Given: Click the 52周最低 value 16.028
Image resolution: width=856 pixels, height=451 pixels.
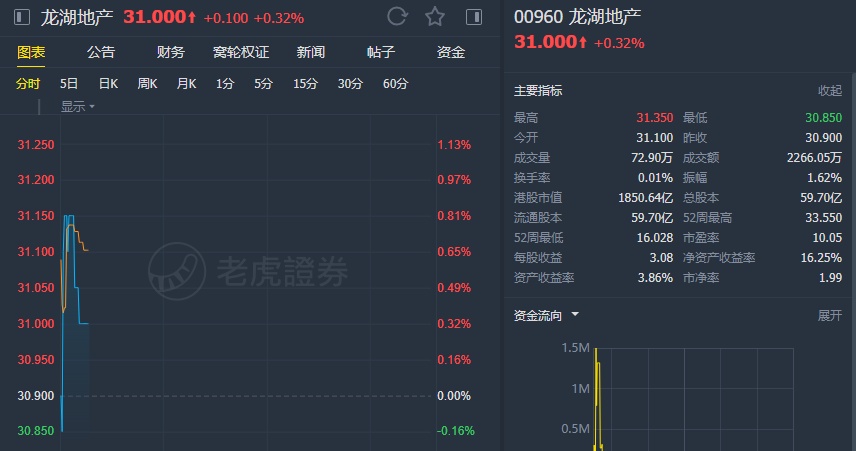Looking at the screenshot, I should pyautogui.click(x=655, y=238).
